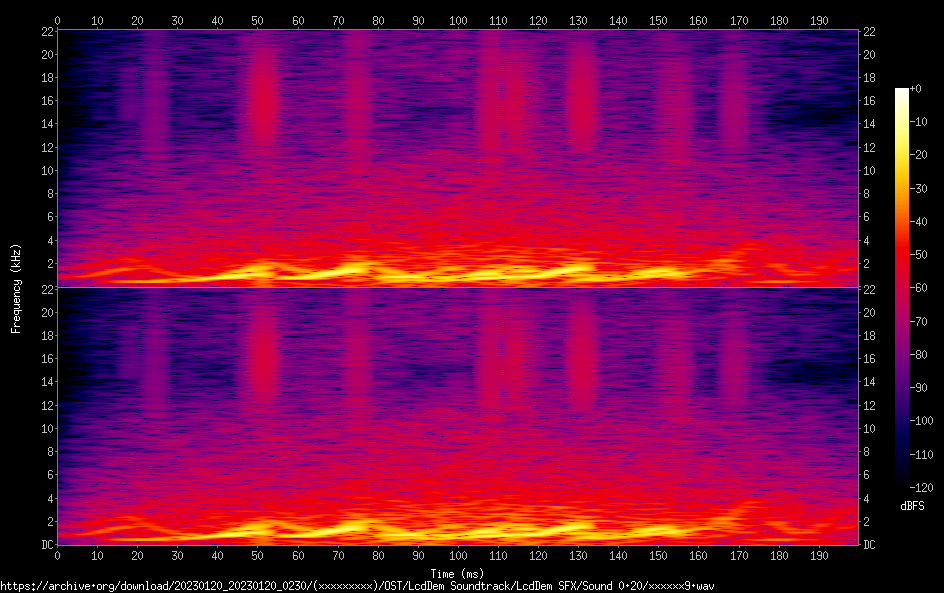The height and width of the screenshot is (593, 944).
Task: Click the high-frequency burst near 50 ms in lower channel
Action: click(261, 350)
